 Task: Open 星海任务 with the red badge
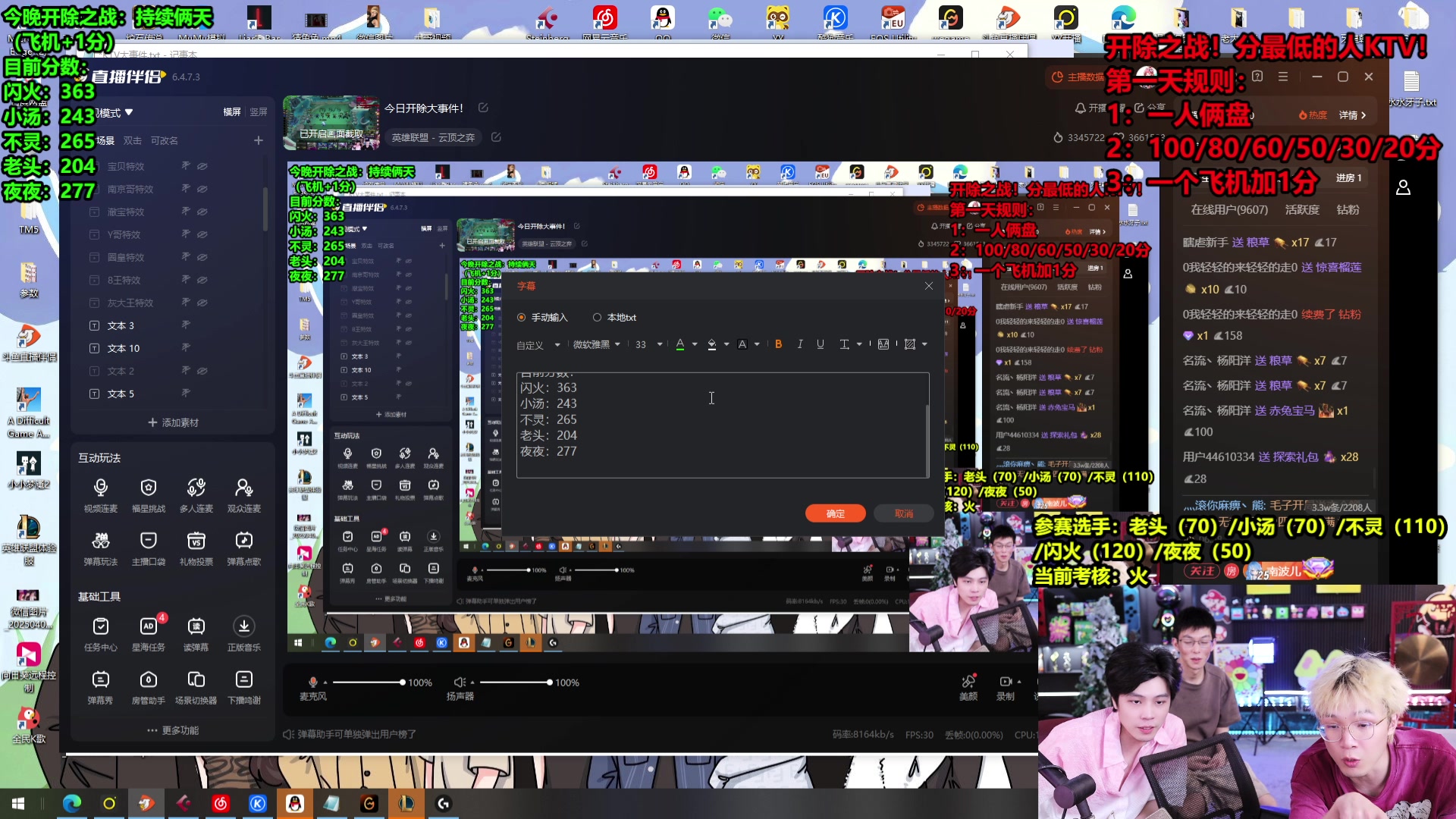(148, 634)
